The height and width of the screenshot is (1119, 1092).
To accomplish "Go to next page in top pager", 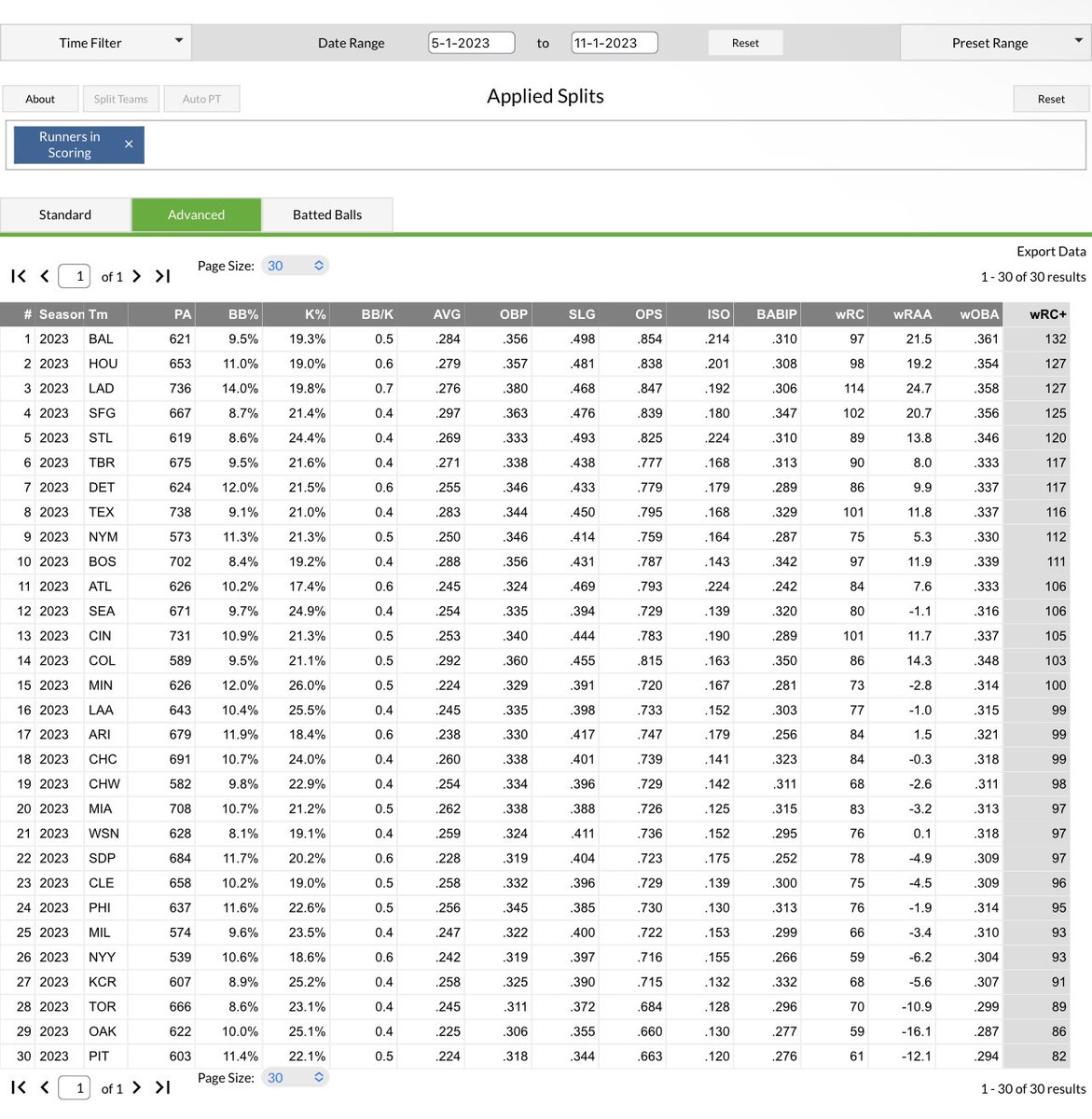I will (x=137, y=276).
